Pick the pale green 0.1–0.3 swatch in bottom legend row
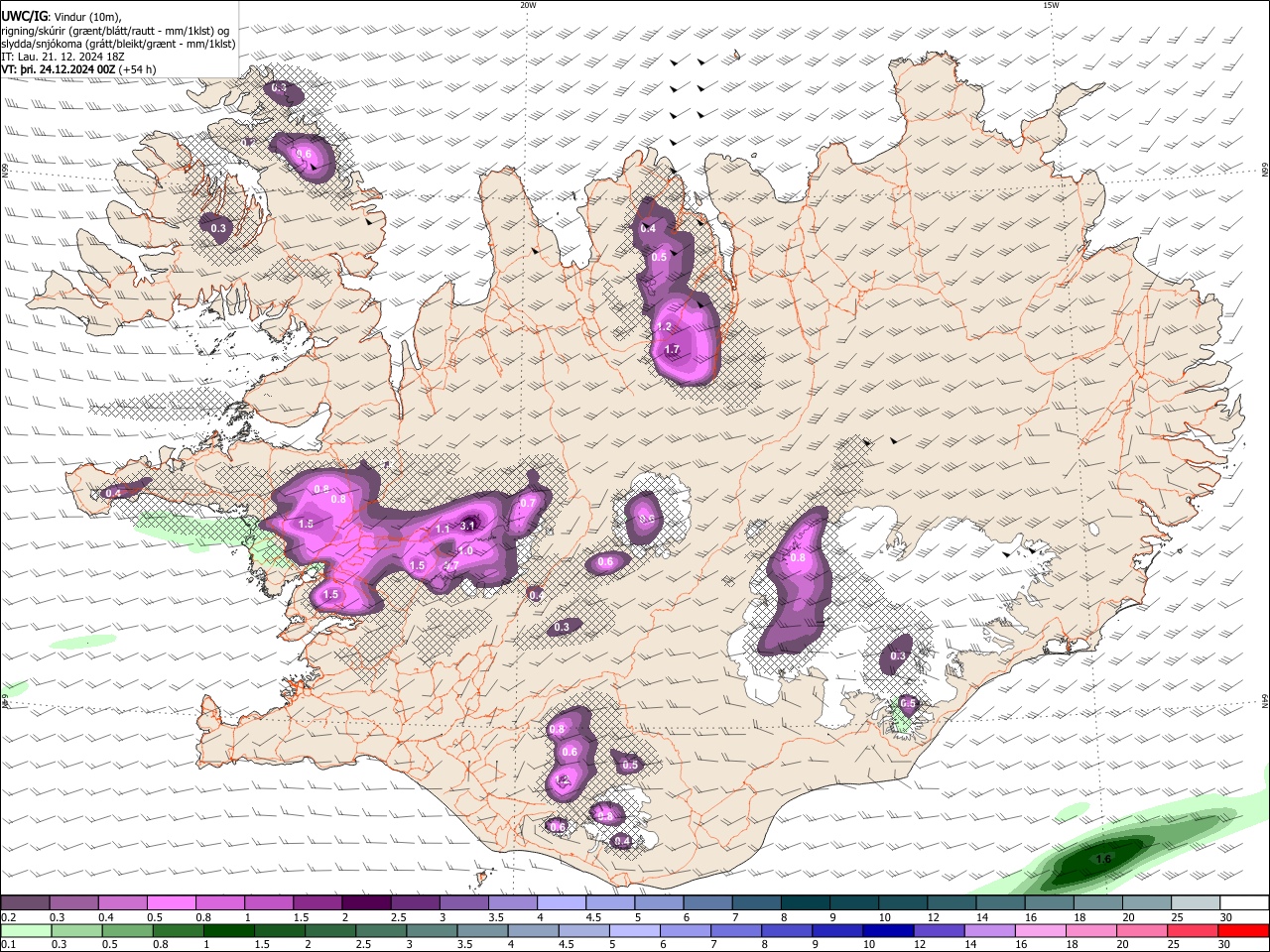The height and width of the screenshot is (952, 1270). pos(26,930)
